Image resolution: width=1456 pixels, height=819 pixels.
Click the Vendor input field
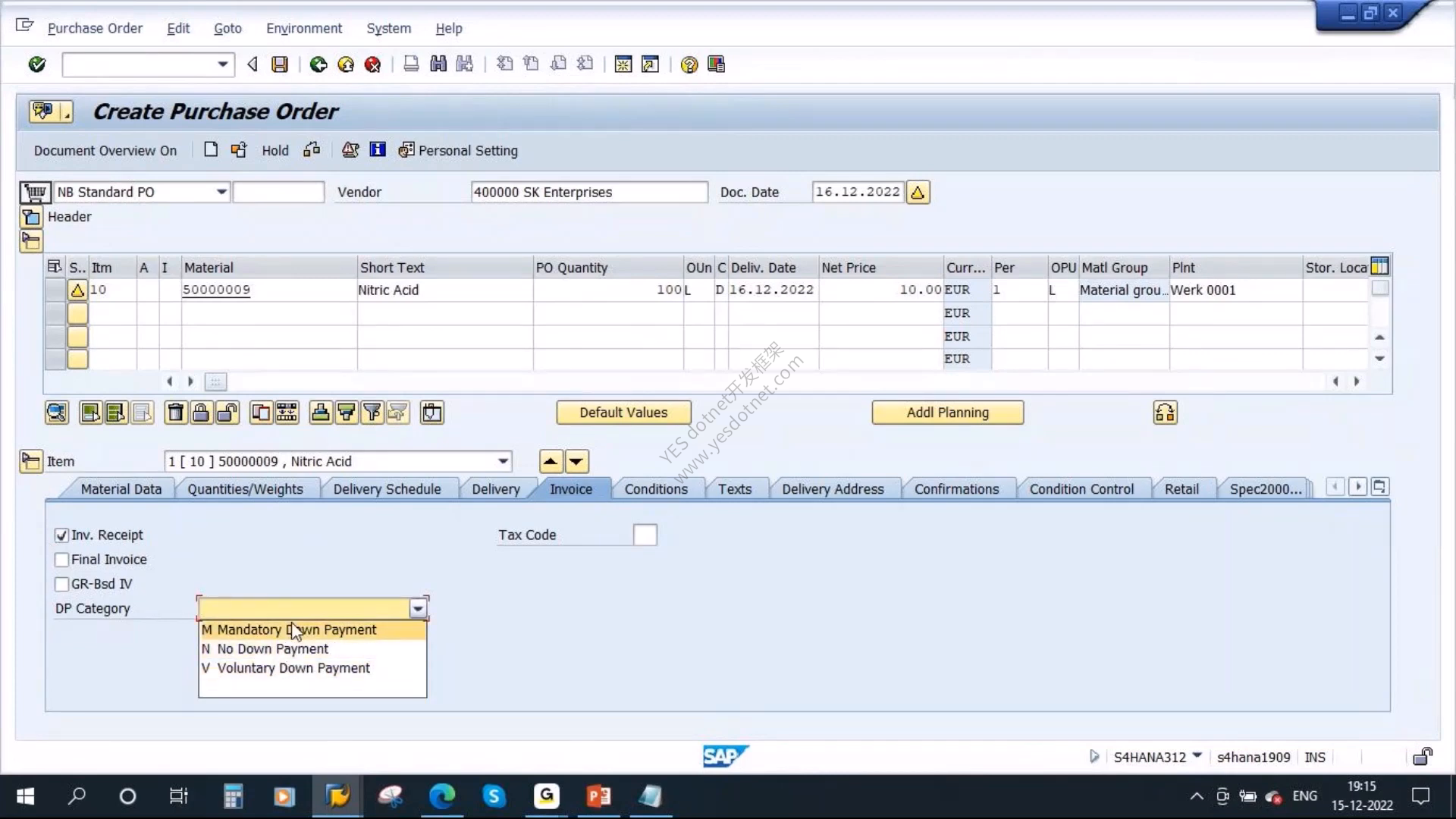pyautogui.click(x=589, y=192)
